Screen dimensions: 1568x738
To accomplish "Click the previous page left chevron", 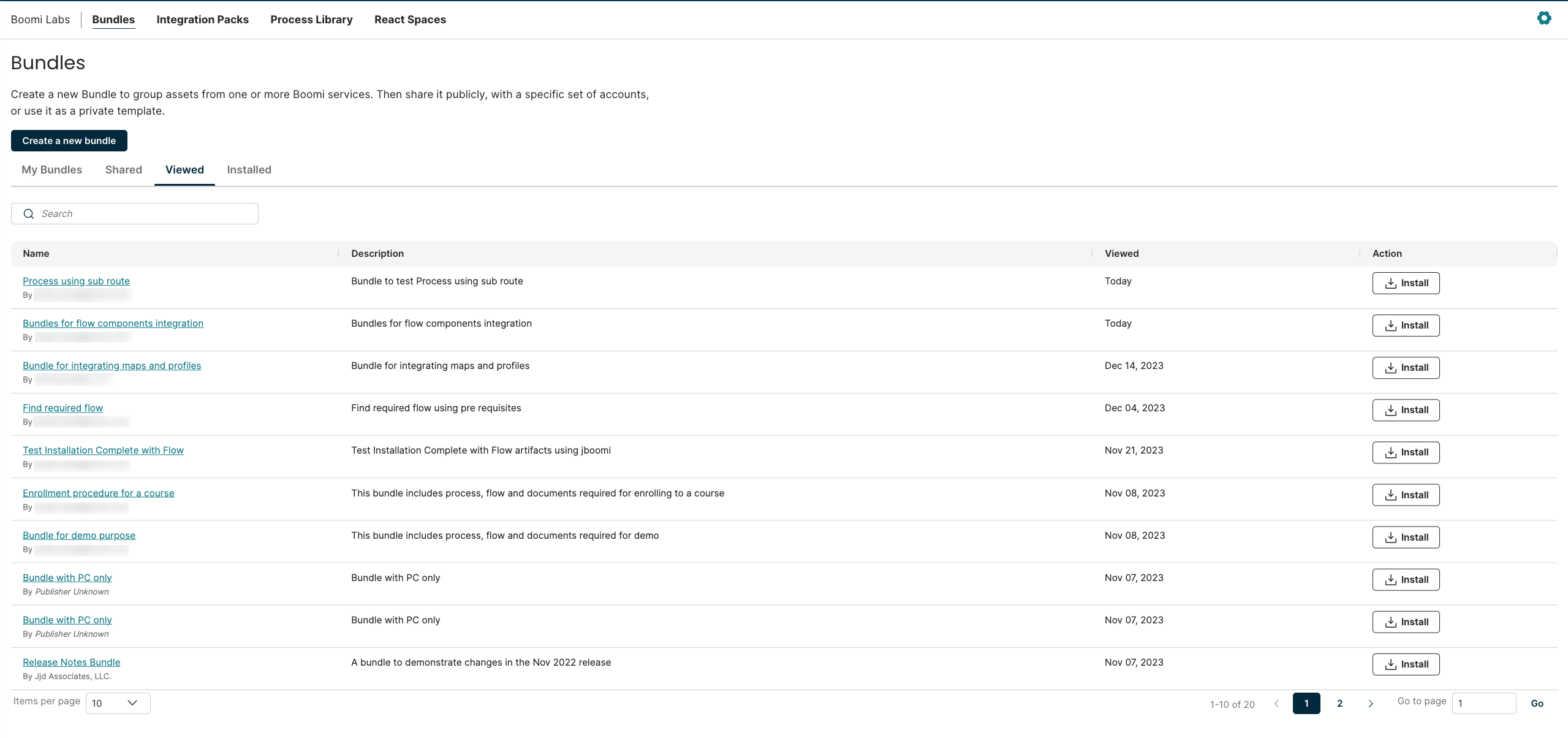I will 1276,704.
